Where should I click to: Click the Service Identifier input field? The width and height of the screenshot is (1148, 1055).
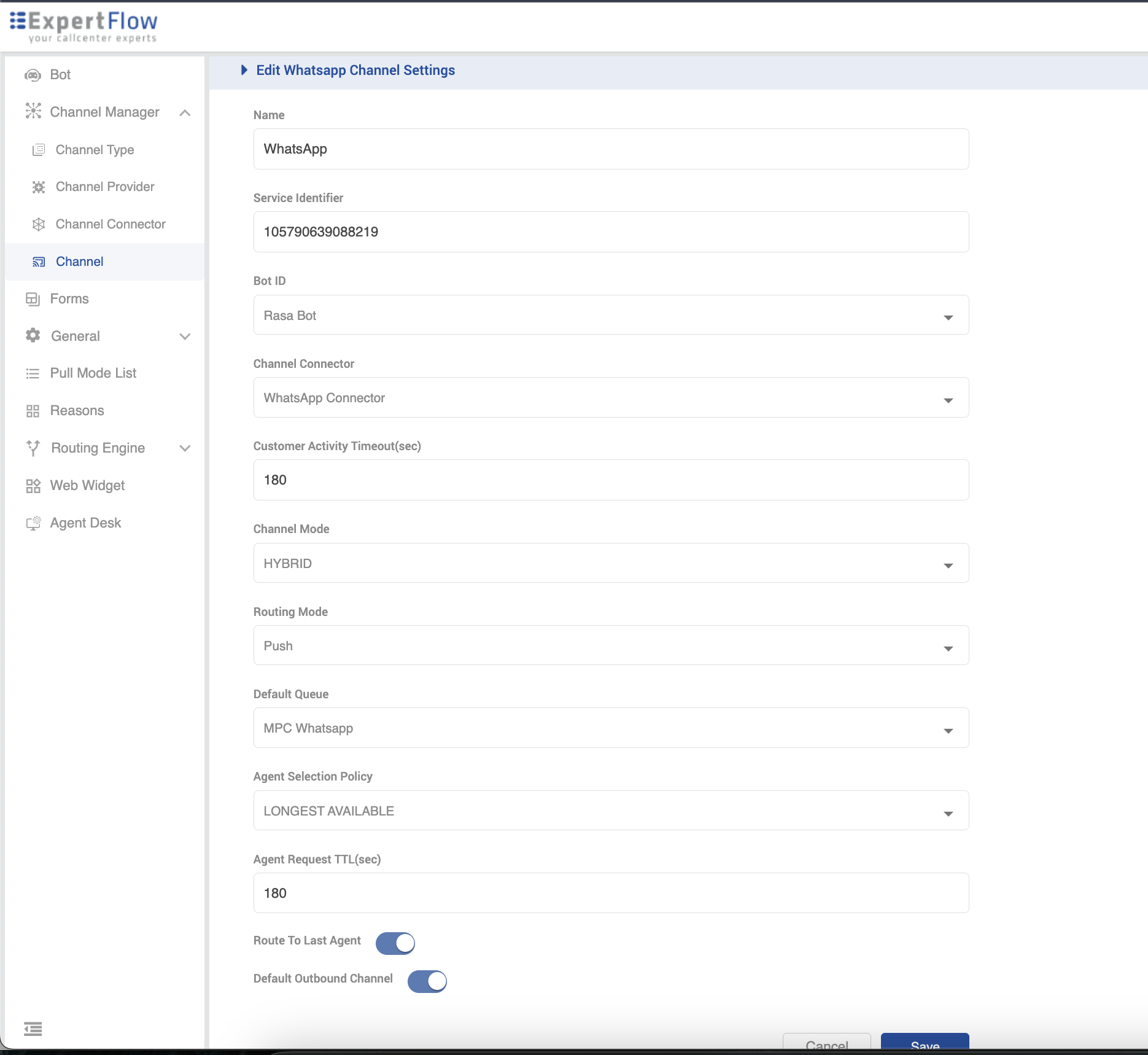tap(611, 232)
